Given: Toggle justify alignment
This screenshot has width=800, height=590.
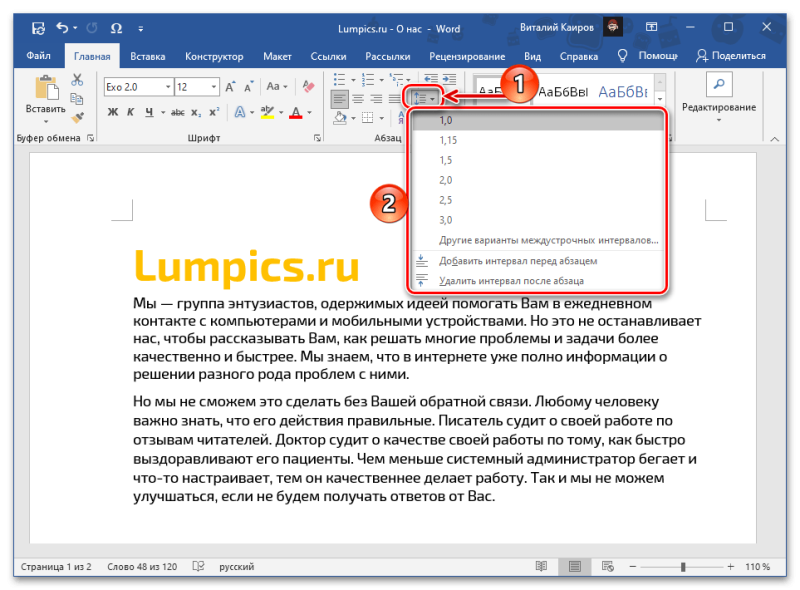Looking at the screenshot, I should click(394, 99).
